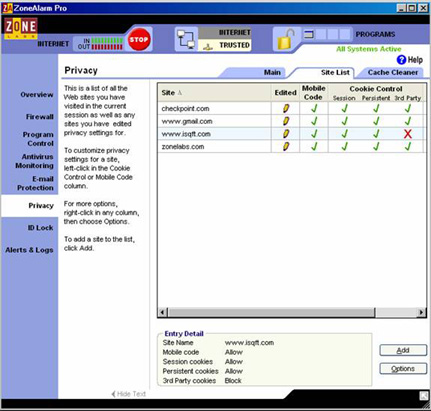This screenshot has height=411, width=431.
Task: Click the Persistent column header
Action: pos(376,98)
